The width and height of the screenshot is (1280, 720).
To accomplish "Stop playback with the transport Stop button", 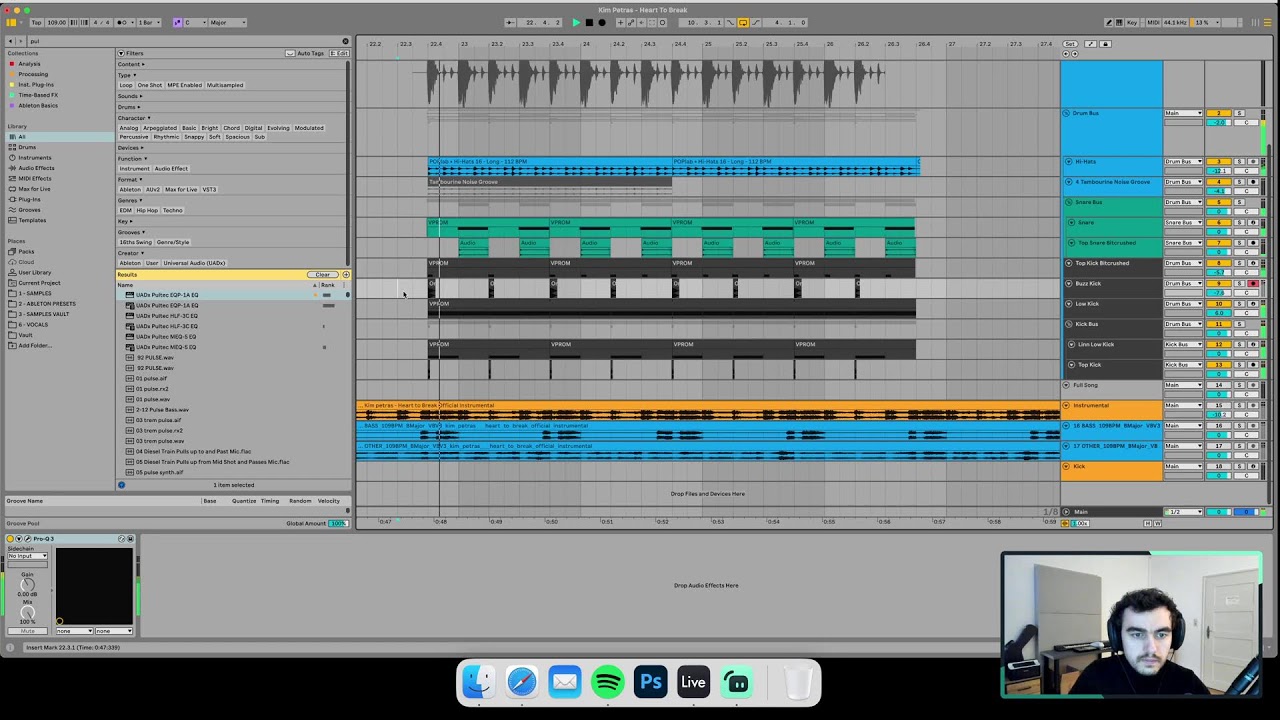I will coord(589,22).
